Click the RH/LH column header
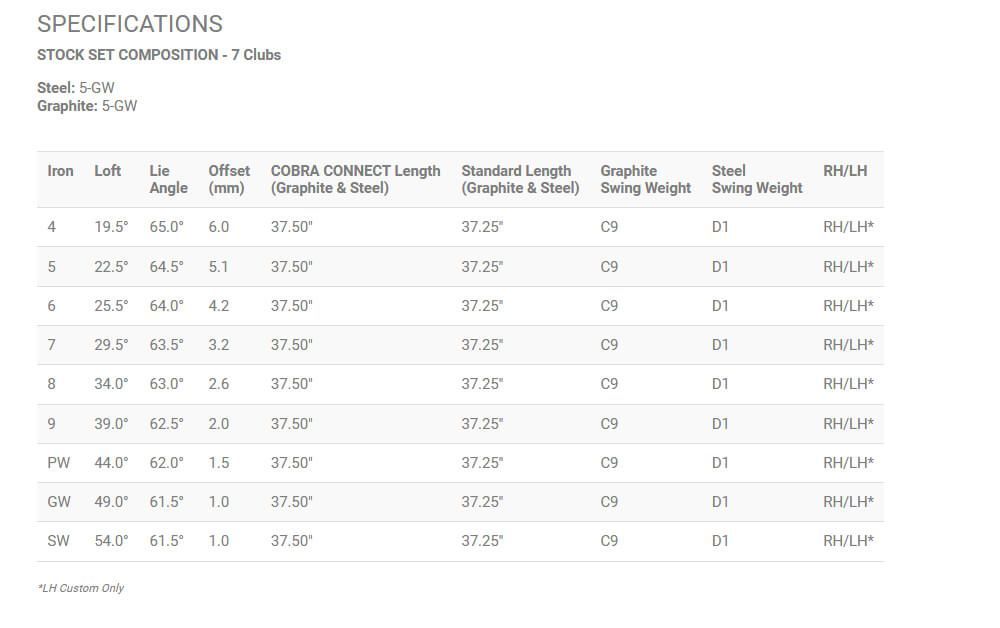The height and width of the screenshot is (628, 1000). pyautogui.click(x=845, y=171)
